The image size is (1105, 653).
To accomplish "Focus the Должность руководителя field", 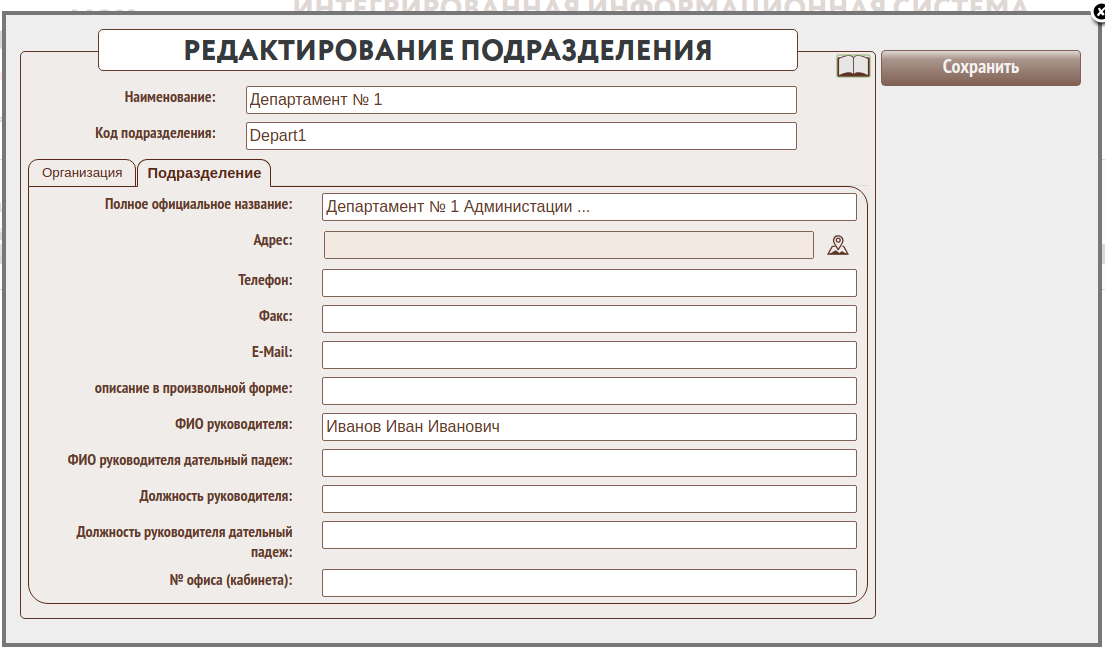I will coord(589,499).
